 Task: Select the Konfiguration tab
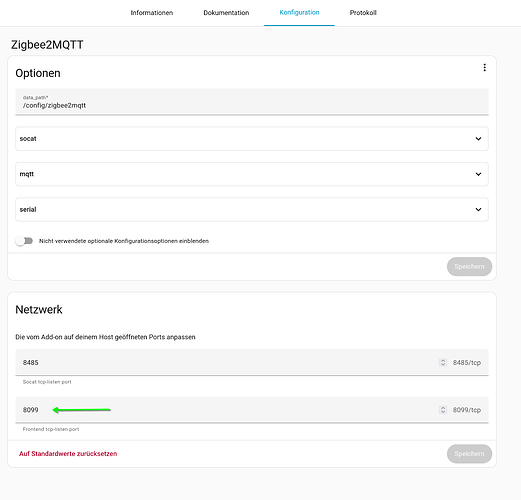coord(299,13)
